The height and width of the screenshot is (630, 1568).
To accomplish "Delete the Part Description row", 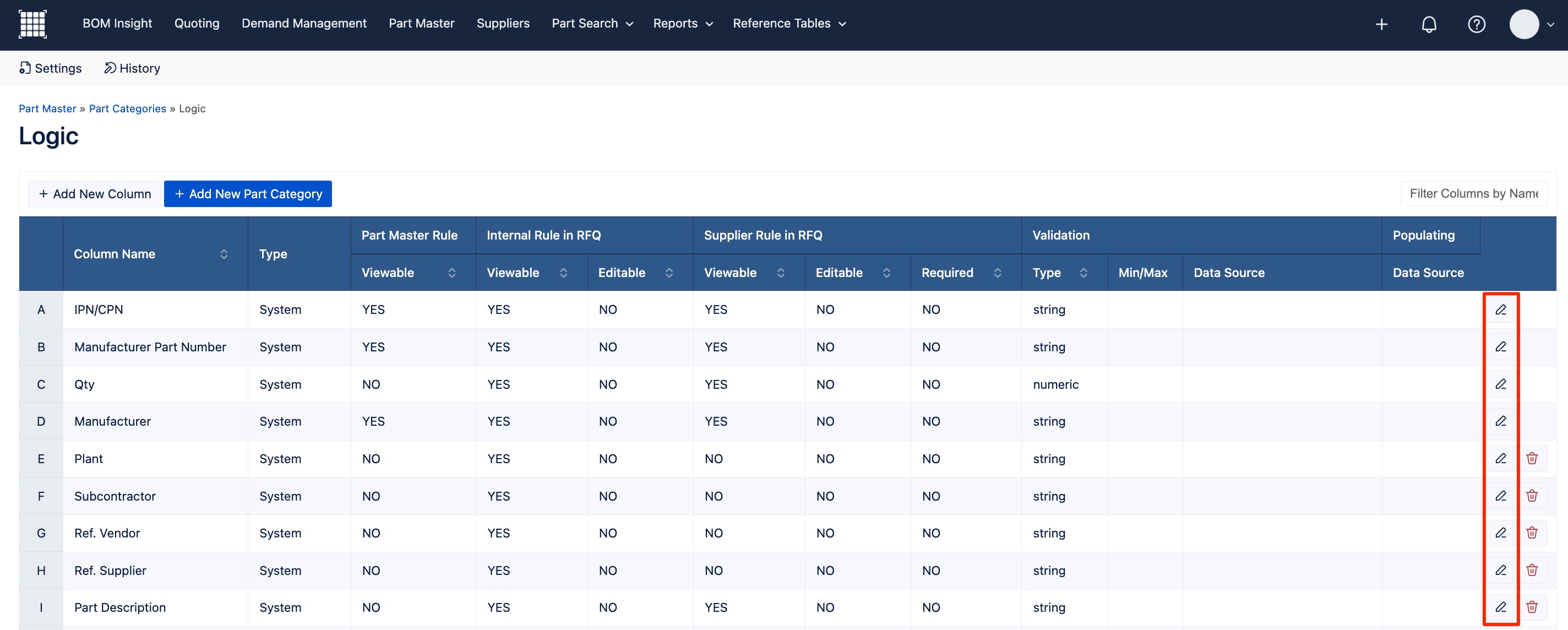I will coord(1532,607).
